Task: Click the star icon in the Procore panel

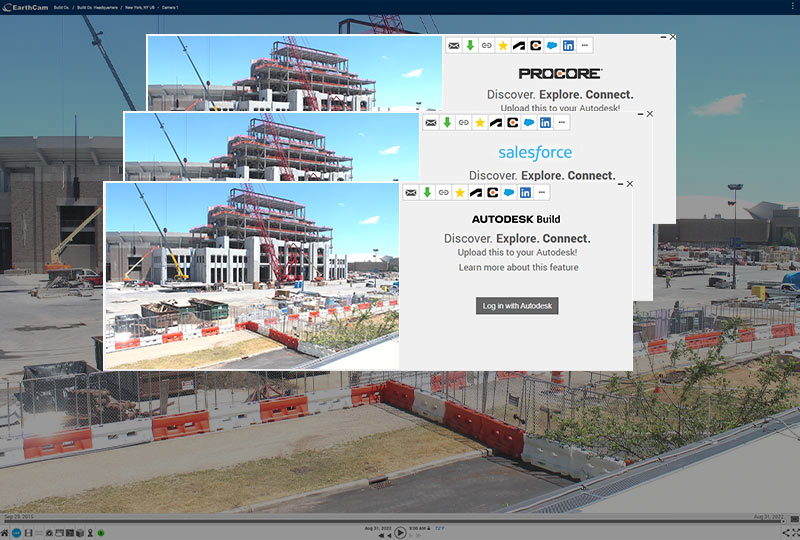Action: [503, 45]
